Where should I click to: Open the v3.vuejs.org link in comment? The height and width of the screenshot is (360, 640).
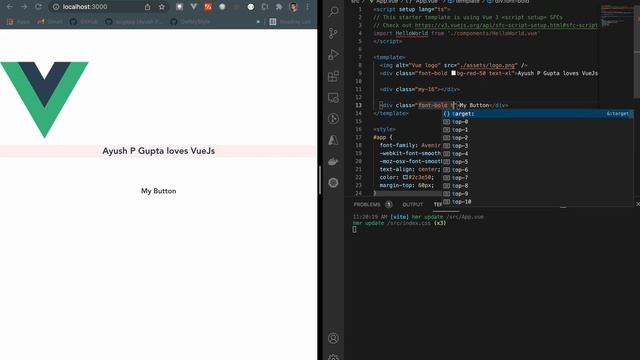pyautogui.click(x=506, y=25)
